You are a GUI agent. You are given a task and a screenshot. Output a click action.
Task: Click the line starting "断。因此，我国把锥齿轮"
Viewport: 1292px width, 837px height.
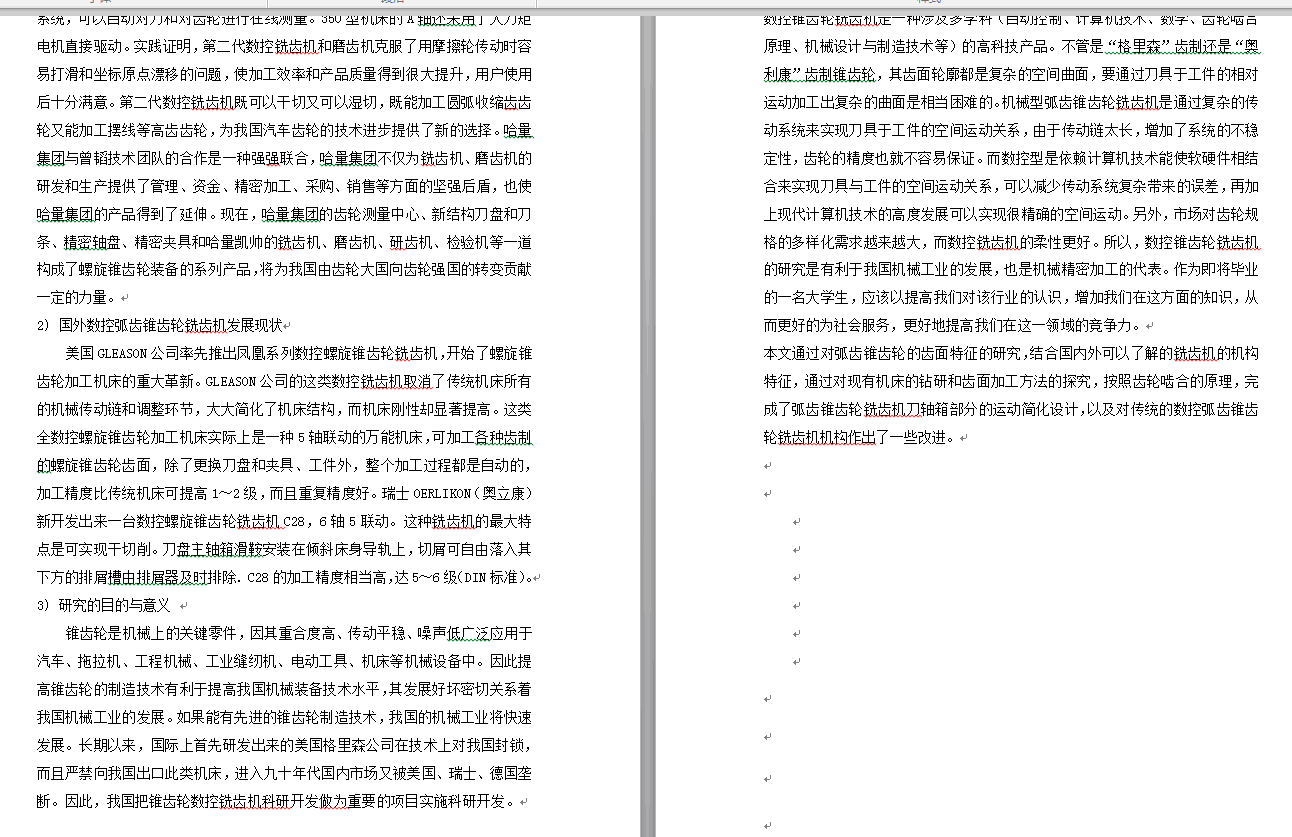[x=277, y=801]
